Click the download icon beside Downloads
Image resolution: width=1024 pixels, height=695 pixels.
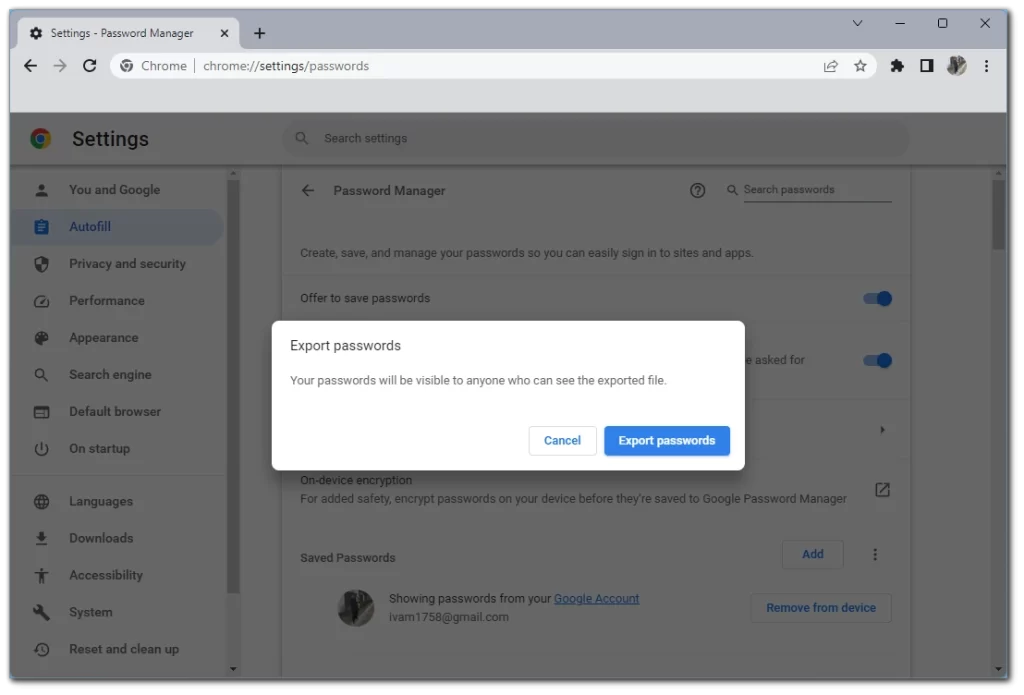tap(41, 538)
